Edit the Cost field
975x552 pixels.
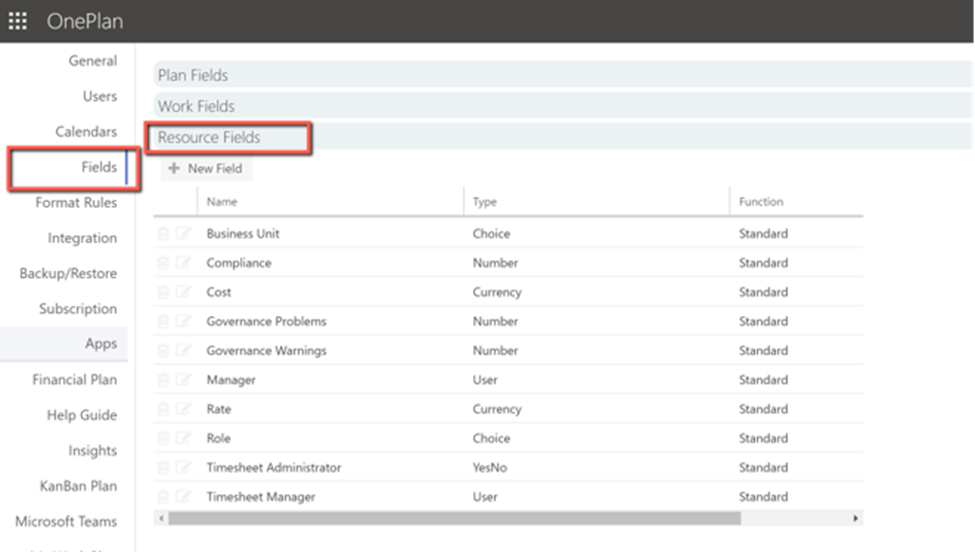pos(183,292)
